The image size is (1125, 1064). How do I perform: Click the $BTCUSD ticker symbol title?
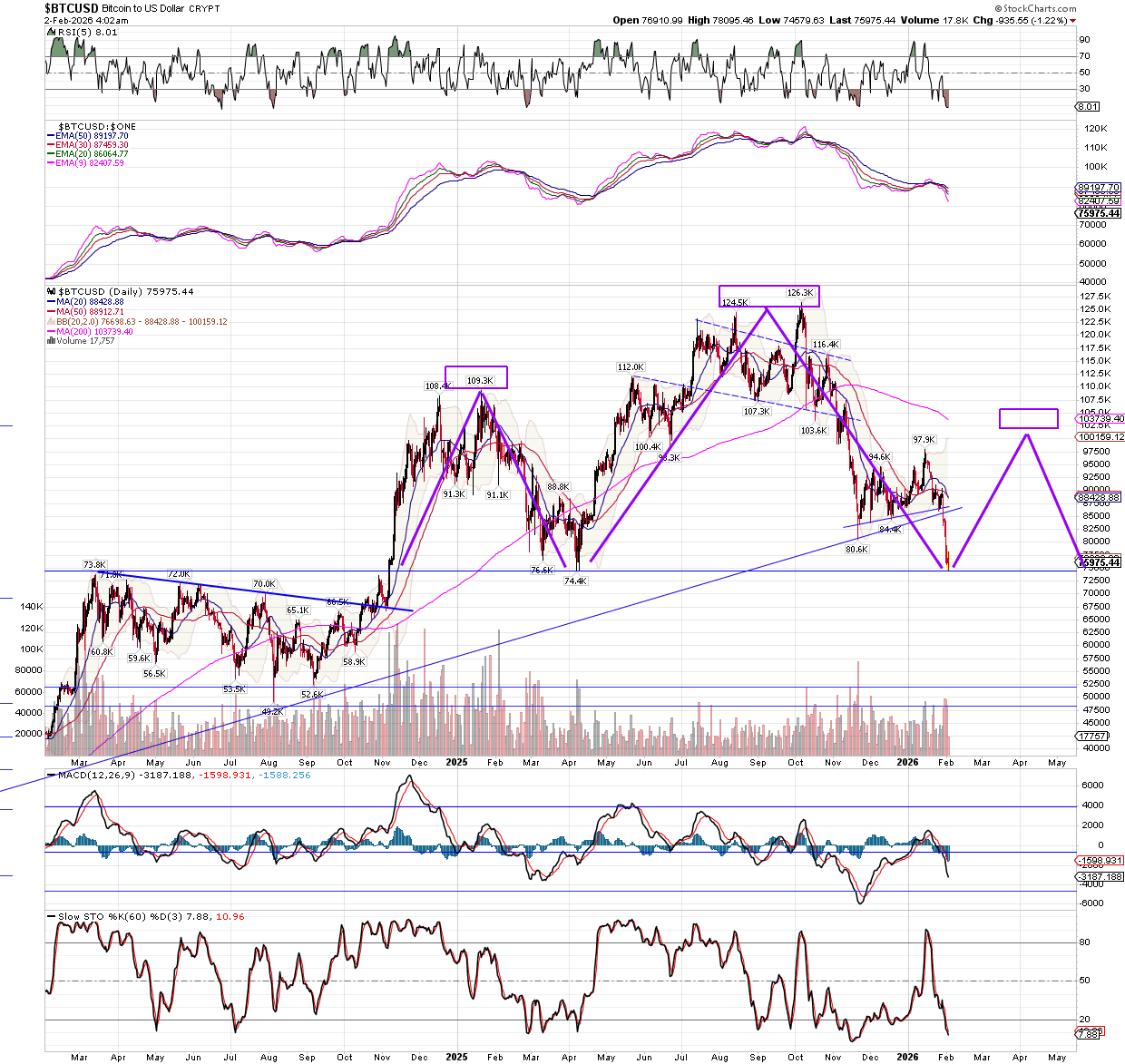[x=71, y=7]
